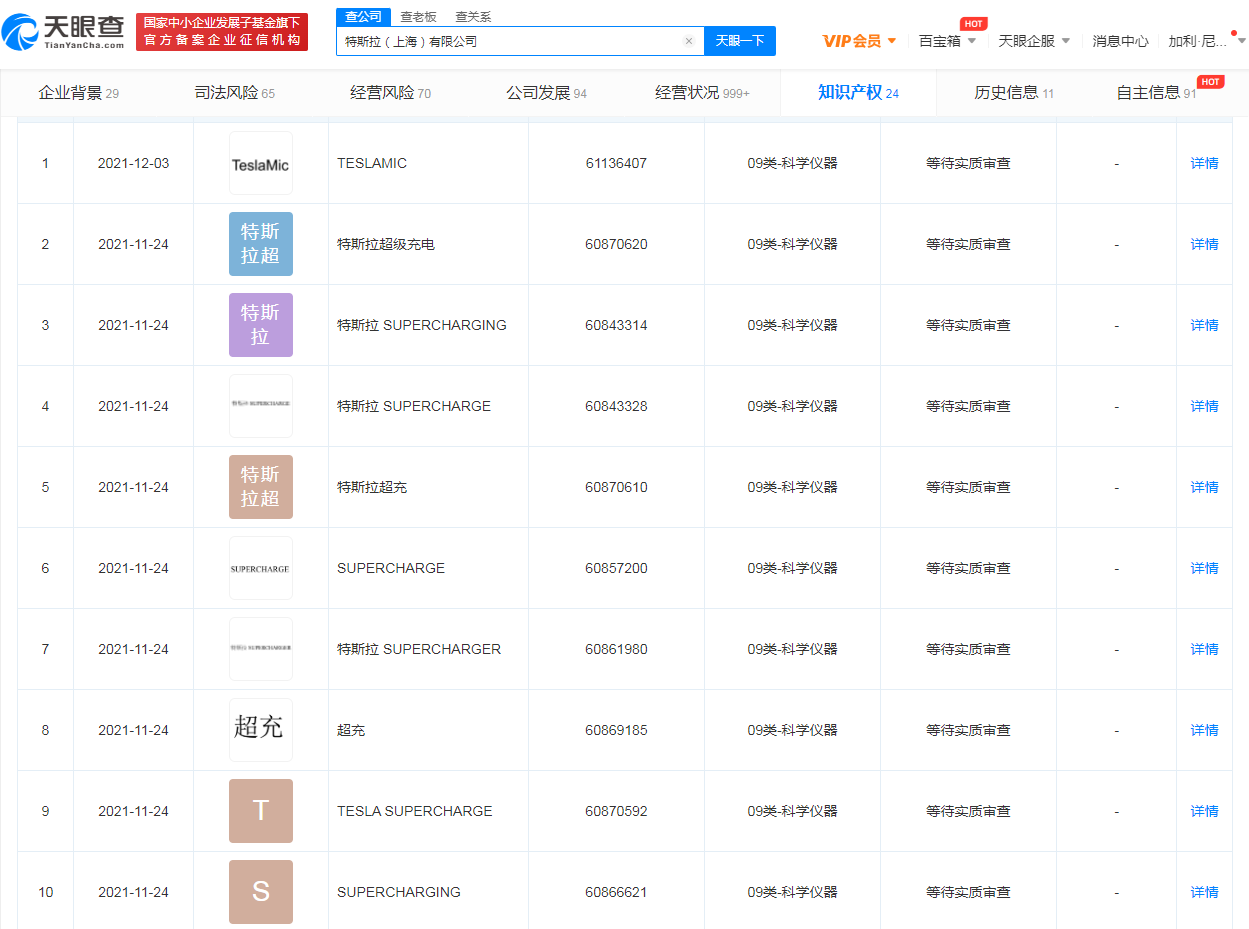Open the TESLA SUPERCHARGE trademark thumbnail
This screenshot has height=929, width=1249.
pos(261,811)
